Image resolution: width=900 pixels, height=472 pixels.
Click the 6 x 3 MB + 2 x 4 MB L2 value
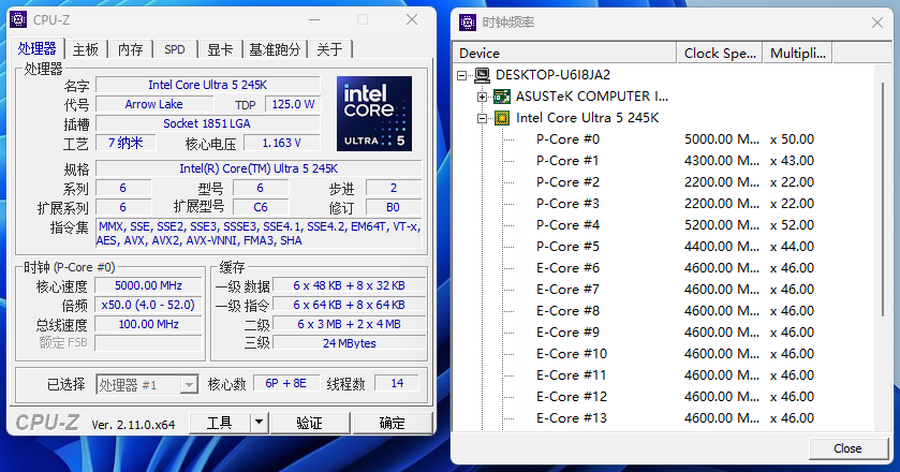(349, 324)
